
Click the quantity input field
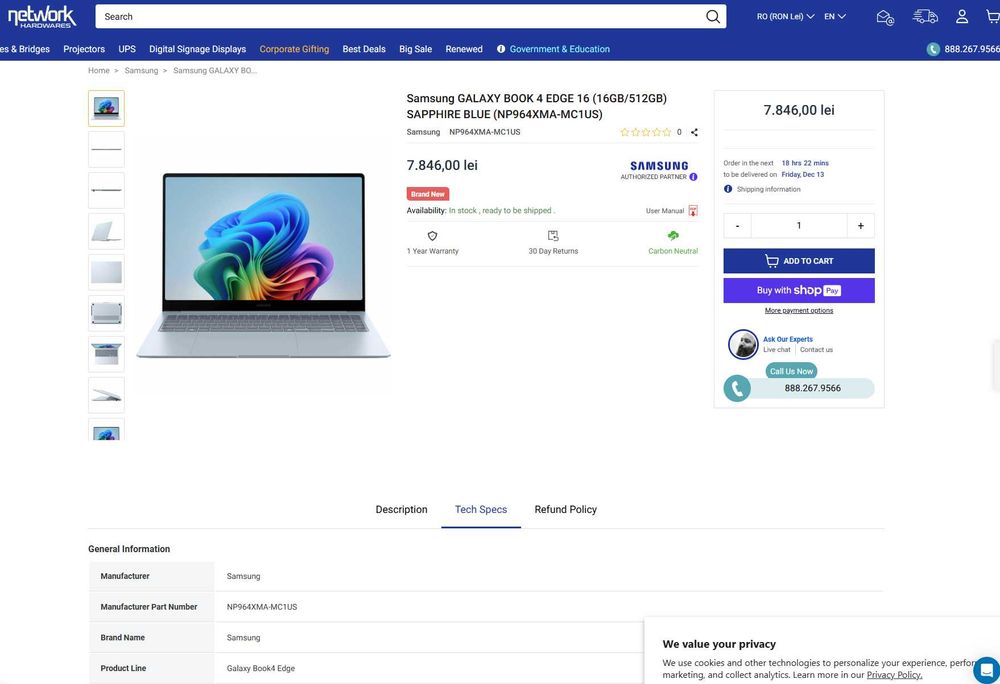(799, 226)
